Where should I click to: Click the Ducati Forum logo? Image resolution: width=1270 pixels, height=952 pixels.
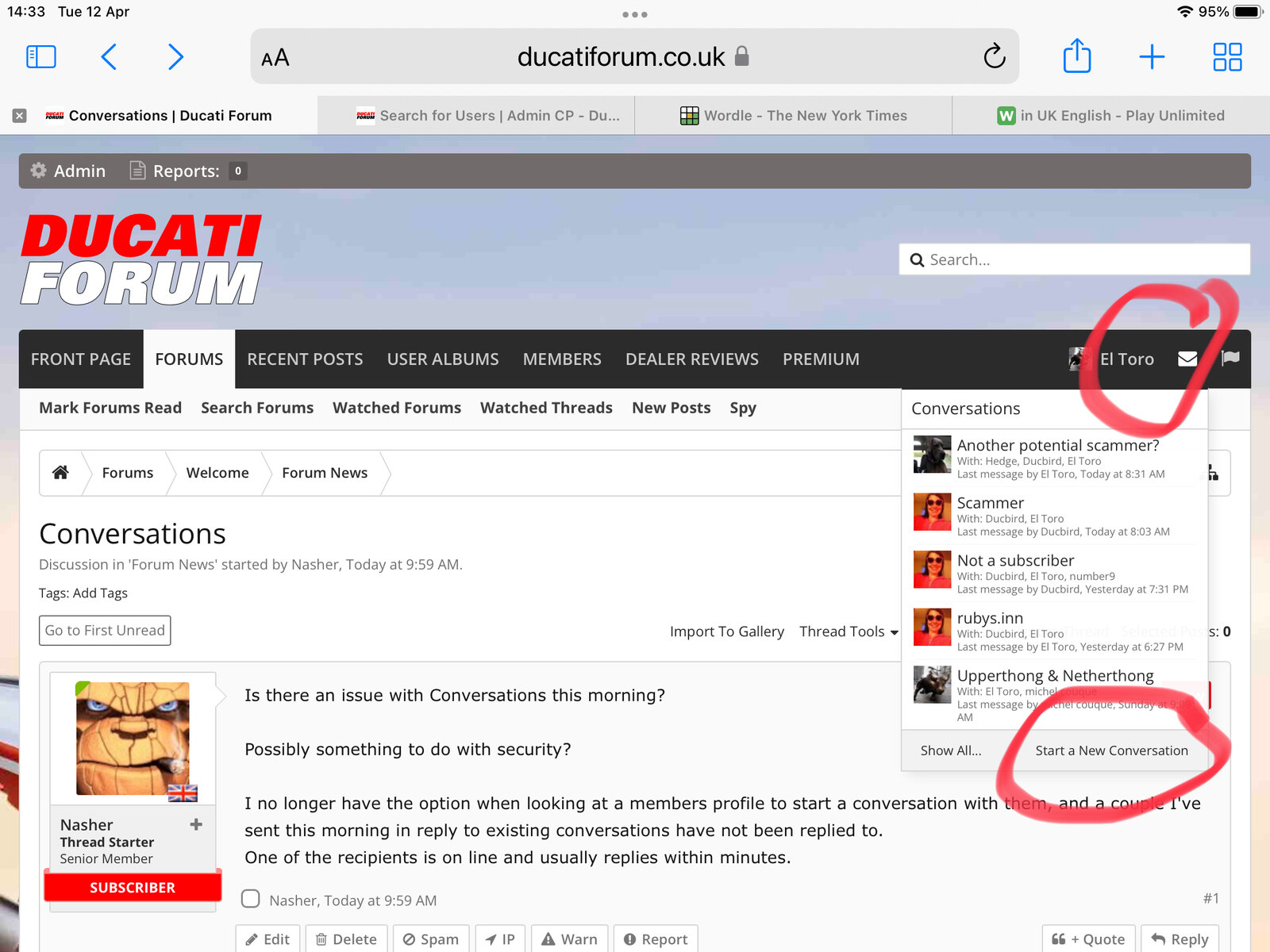pos(141,259)
